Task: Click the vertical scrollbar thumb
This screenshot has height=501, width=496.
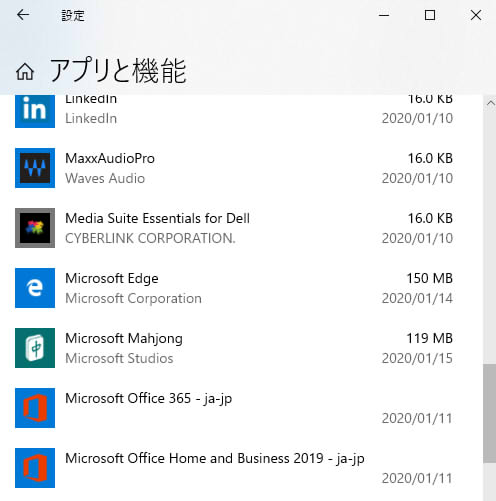Action: pos(489,414)
